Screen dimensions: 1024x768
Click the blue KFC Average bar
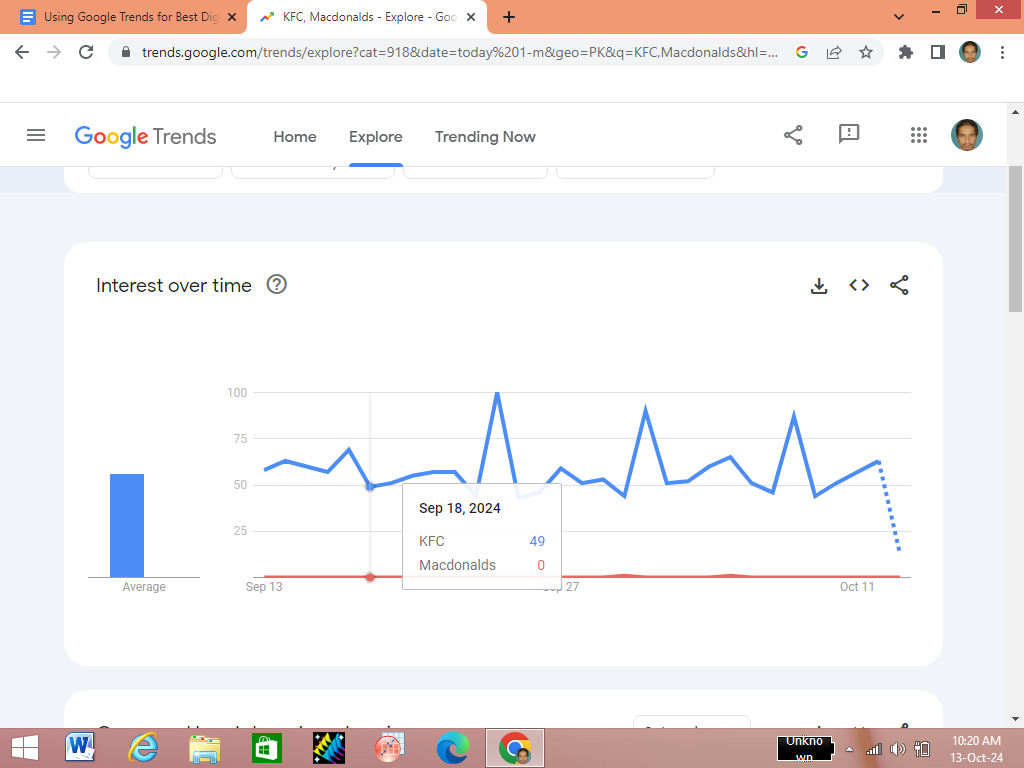(x=127, y=526)
